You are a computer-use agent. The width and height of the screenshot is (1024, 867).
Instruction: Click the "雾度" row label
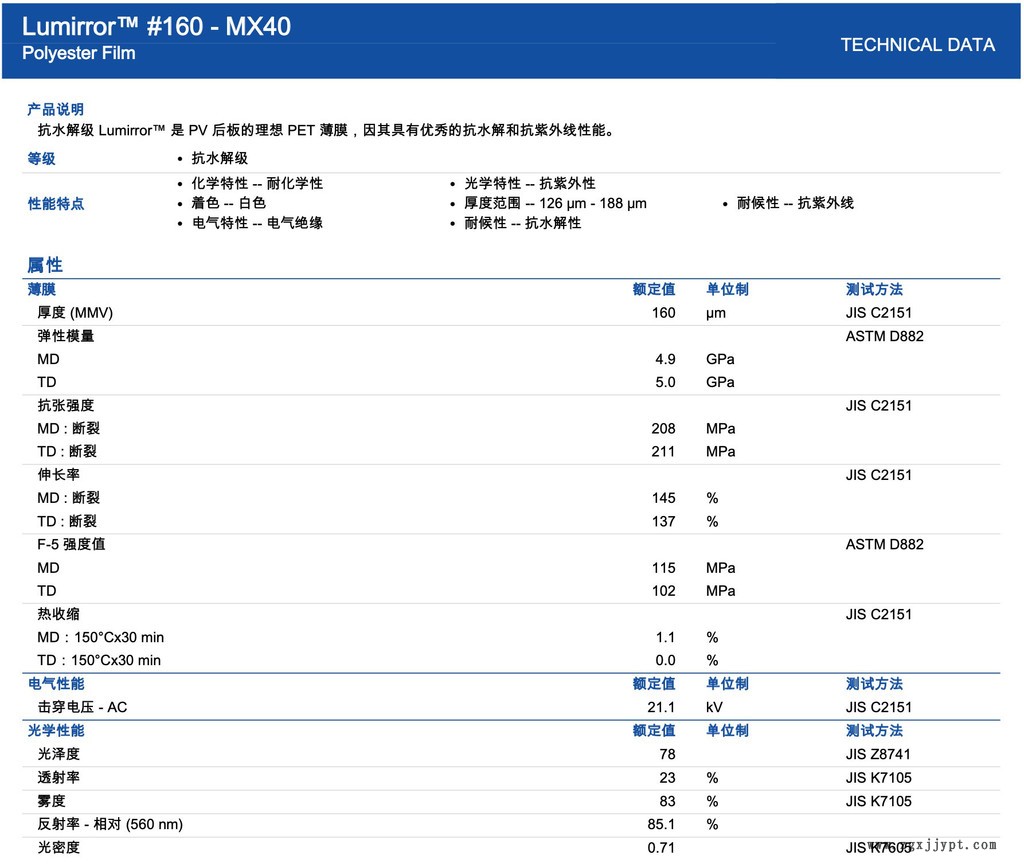[52, 801]
